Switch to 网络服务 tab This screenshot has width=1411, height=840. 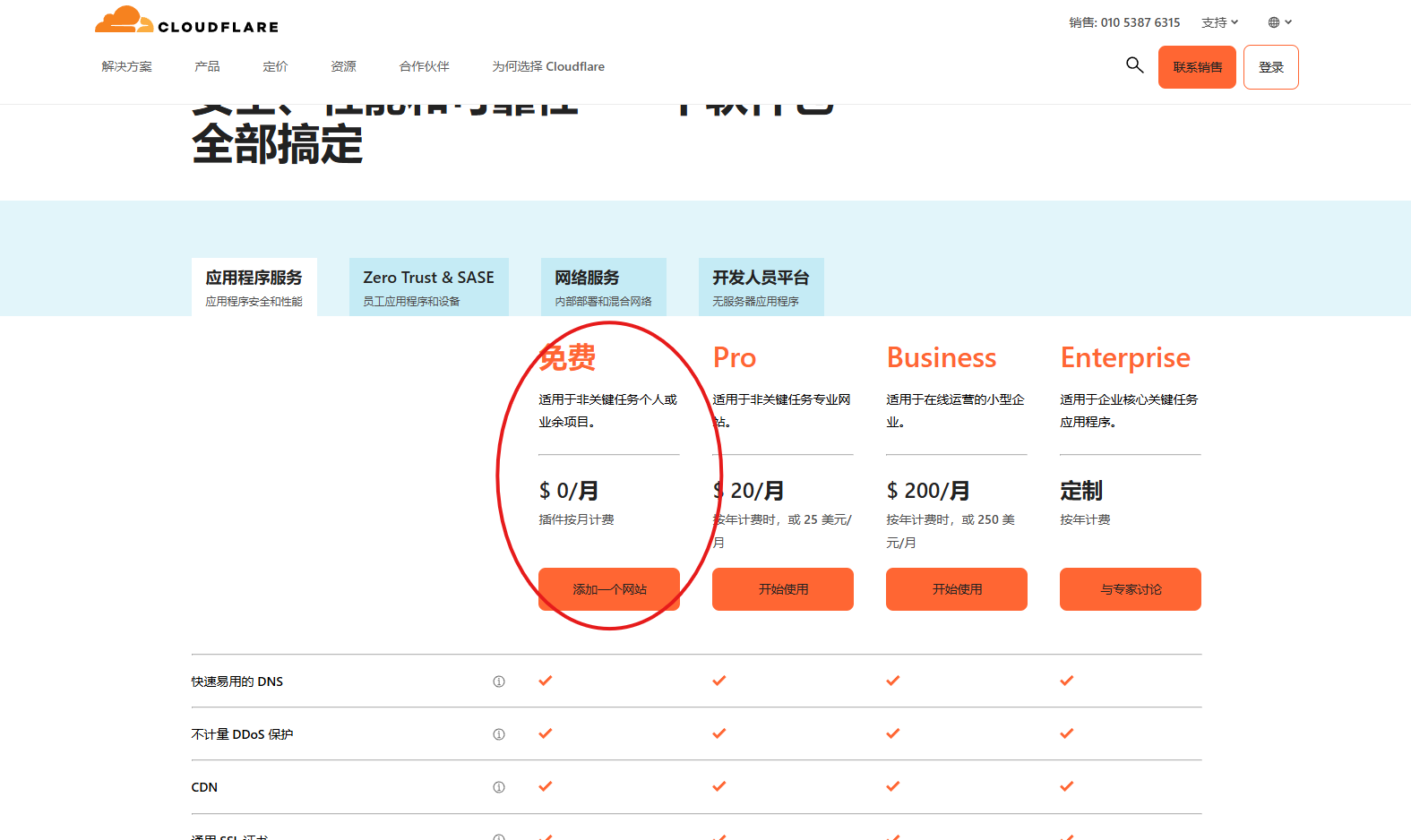[x=604, y=287]
